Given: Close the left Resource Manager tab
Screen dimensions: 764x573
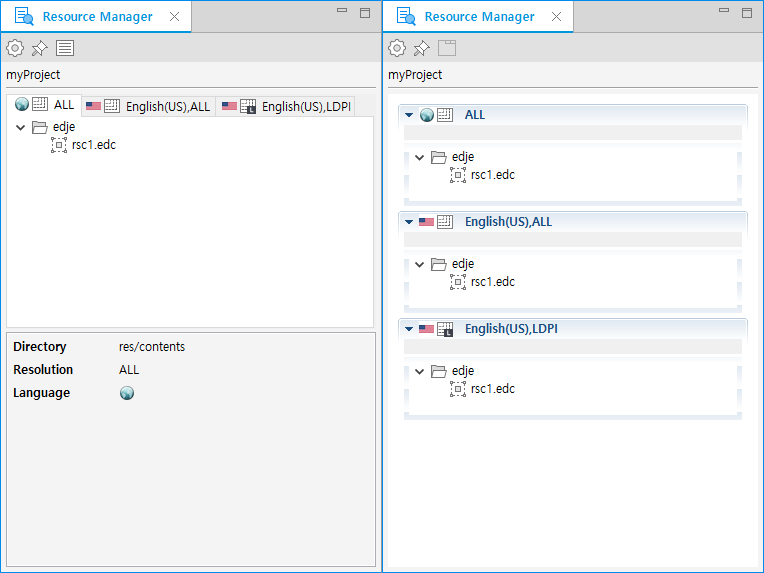Looking at the screenshot, I should [175, 17].
